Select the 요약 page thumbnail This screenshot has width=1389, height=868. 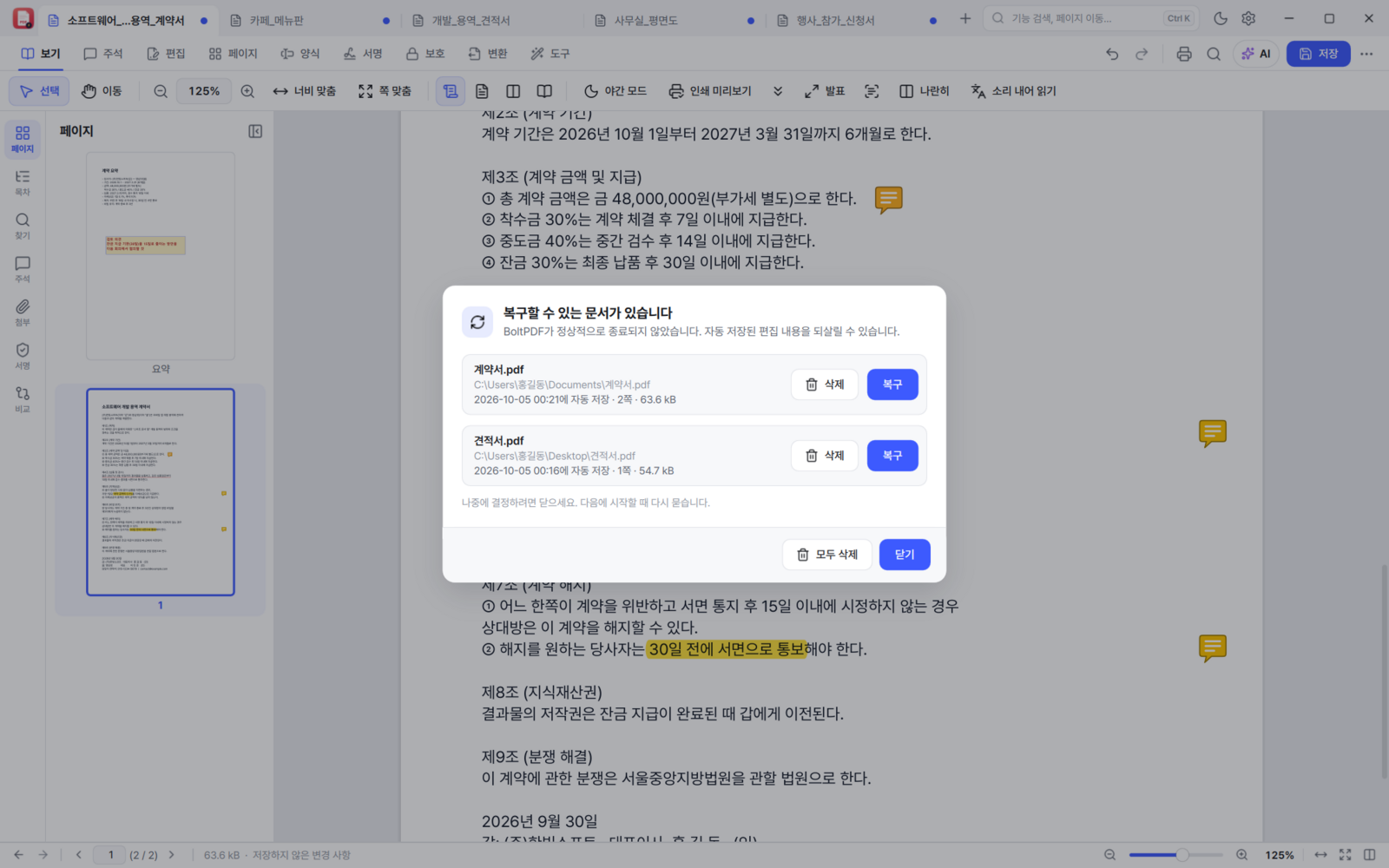tap(161, 256)
